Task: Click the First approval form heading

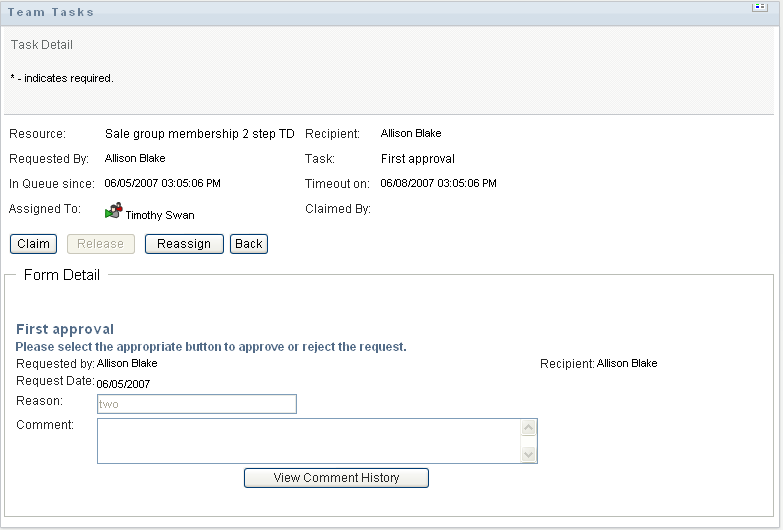Action: pyautogui.click(x=65, y=329)
